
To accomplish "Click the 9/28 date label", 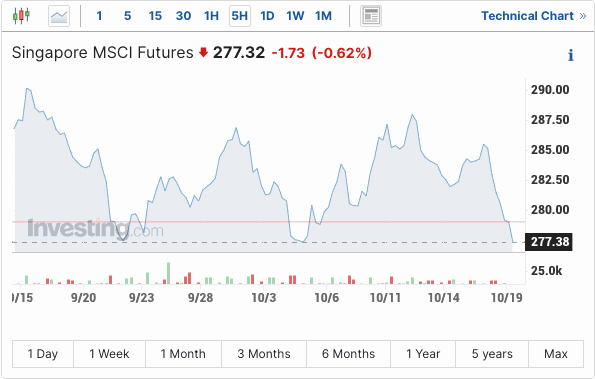I will pos(200,298).
